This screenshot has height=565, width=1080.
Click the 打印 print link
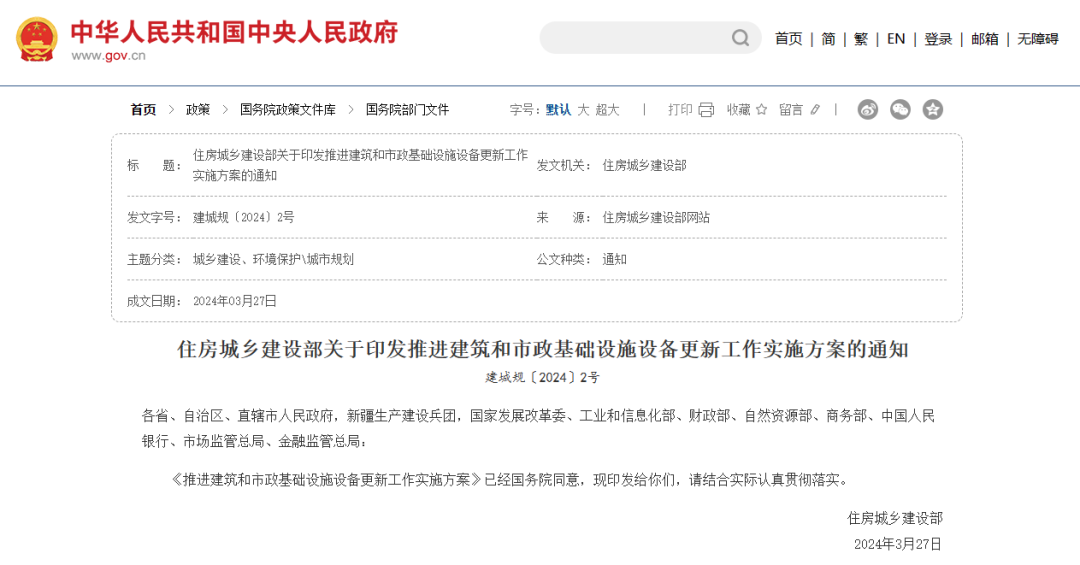pos(680,110)
